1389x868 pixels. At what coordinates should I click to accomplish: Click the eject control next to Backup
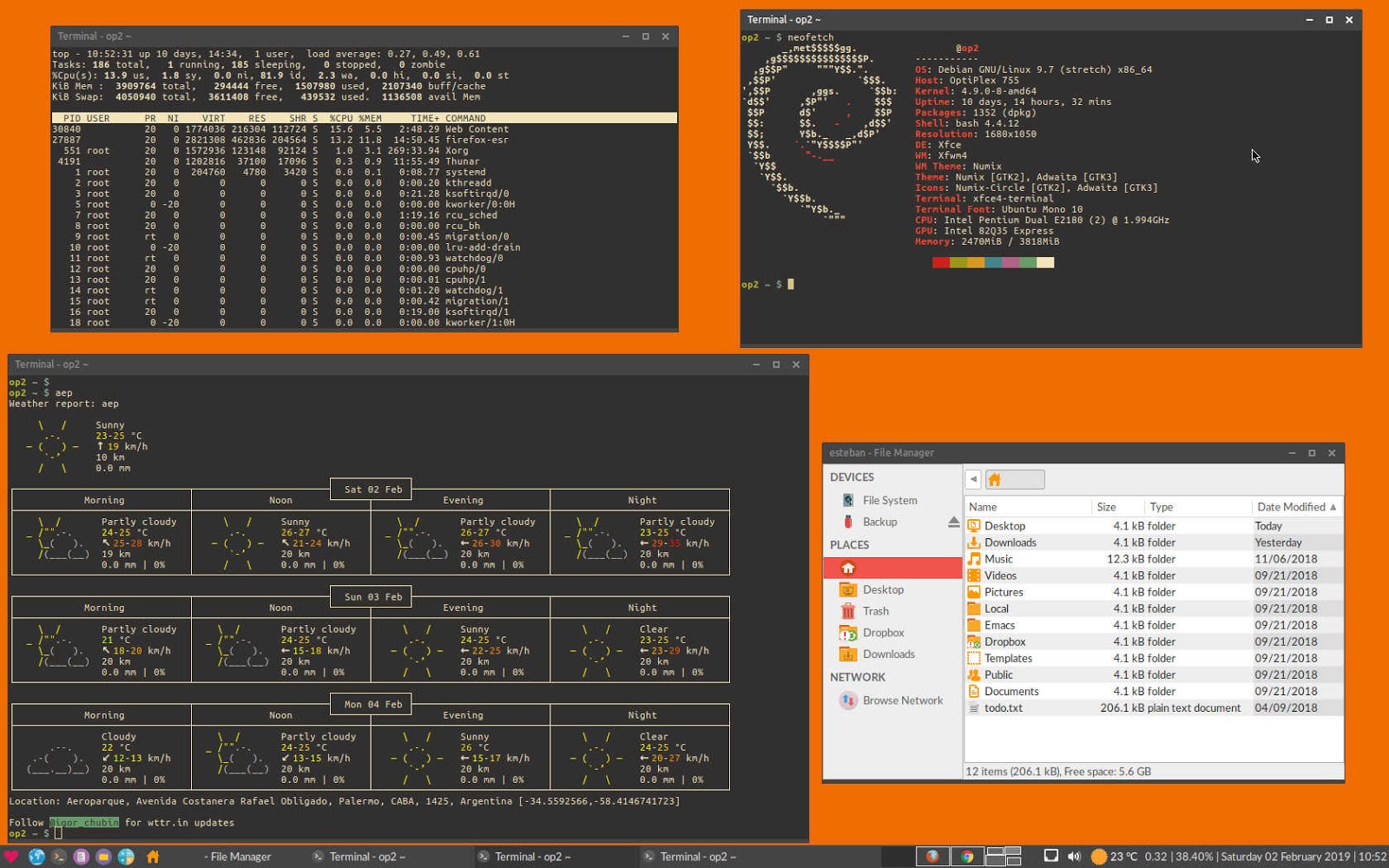[952, 522]
